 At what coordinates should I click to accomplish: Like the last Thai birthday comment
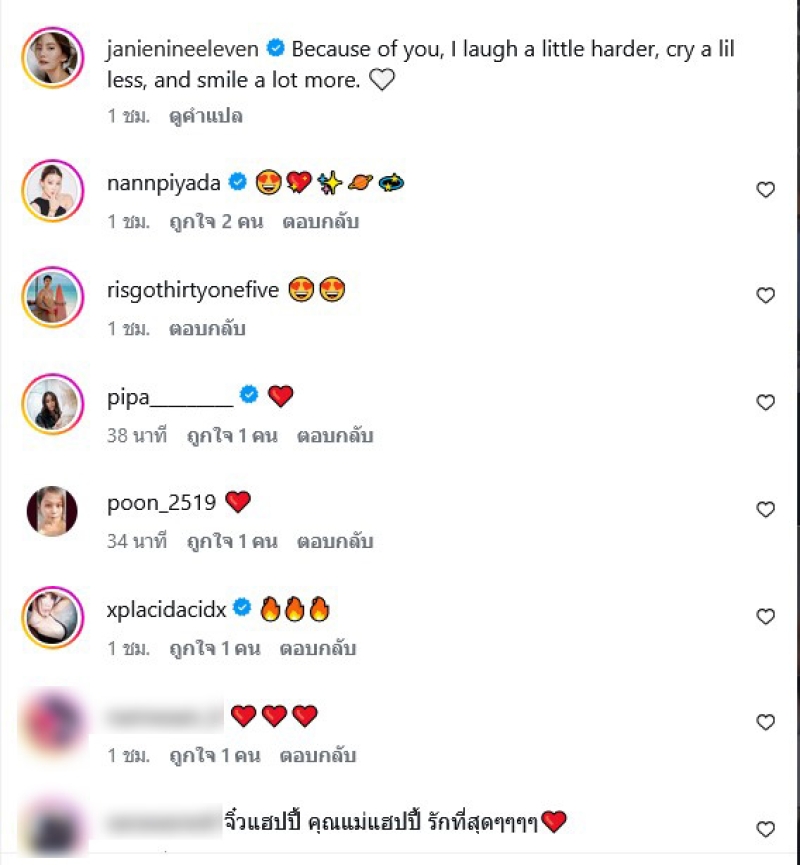pyautogui.click(x=765, y=829)
